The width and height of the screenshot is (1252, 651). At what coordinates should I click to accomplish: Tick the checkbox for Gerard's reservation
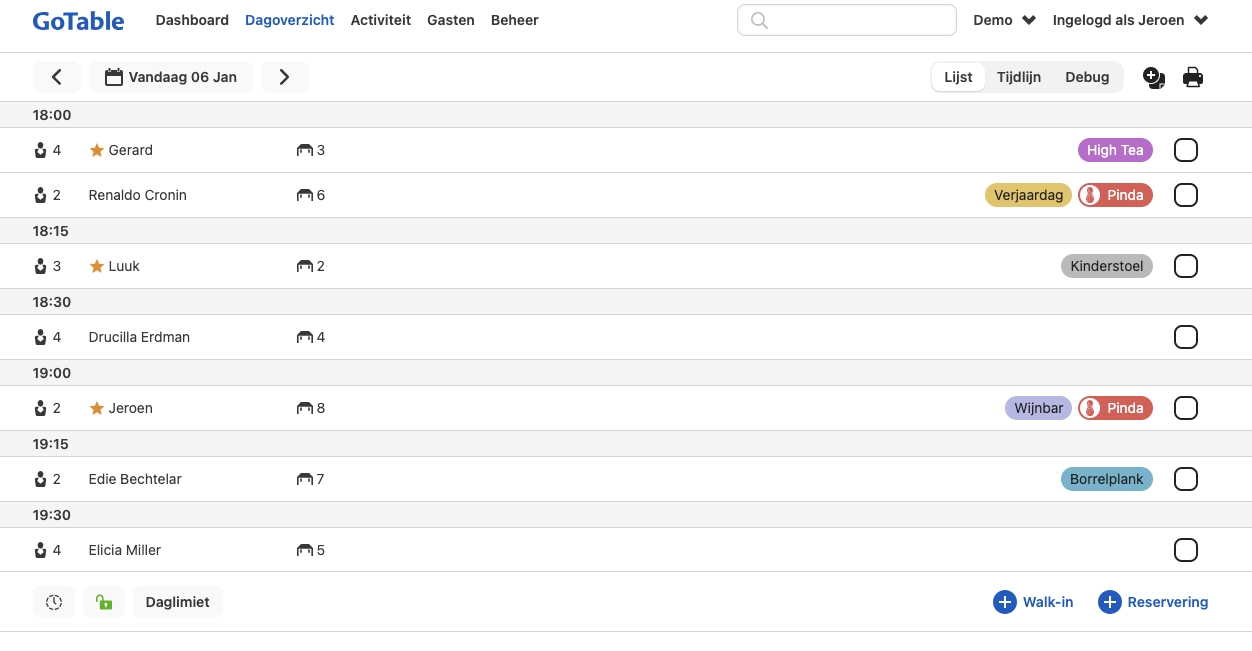pos(1185,150)
